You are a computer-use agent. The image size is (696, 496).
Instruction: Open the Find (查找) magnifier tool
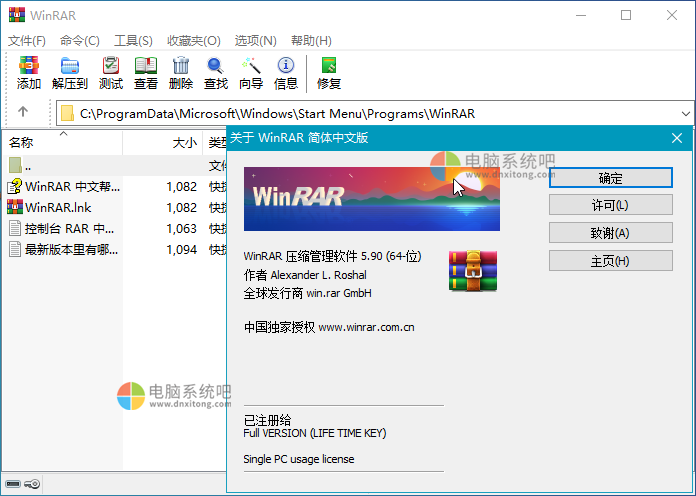pos(216,73)
